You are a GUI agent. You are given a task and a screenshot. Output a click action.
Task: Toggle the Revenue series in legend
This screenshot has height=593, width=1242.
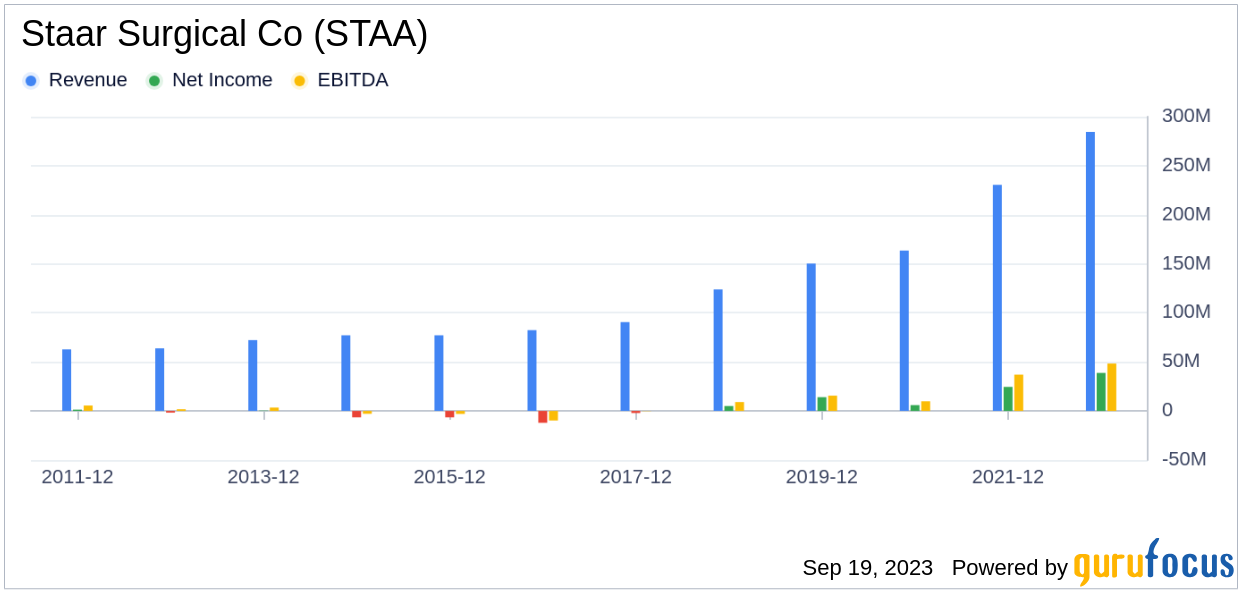tap(75, 80)
